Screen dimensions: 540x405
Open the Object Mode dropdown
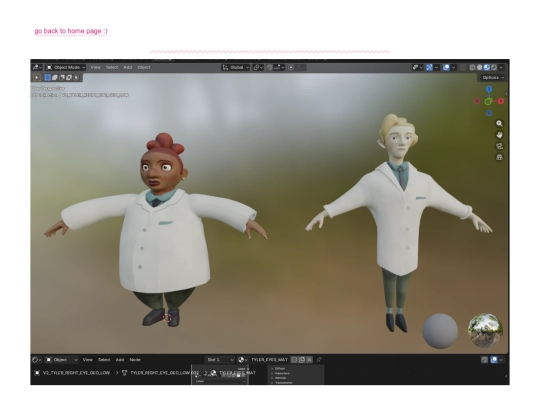[65, 68]
